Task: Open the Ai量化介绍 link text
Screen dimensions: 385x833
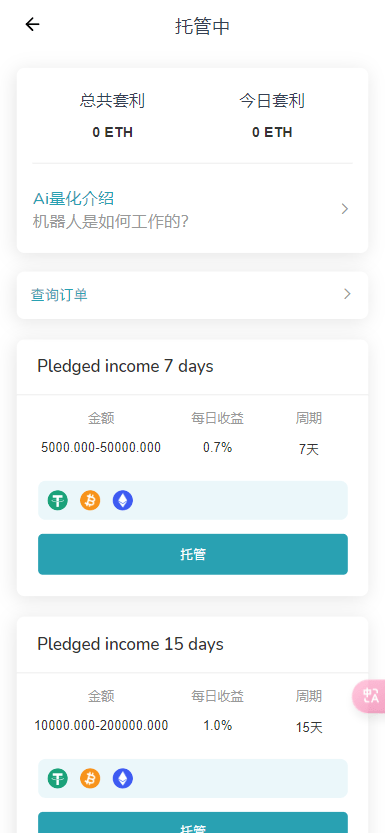Action: coord(73,199)
